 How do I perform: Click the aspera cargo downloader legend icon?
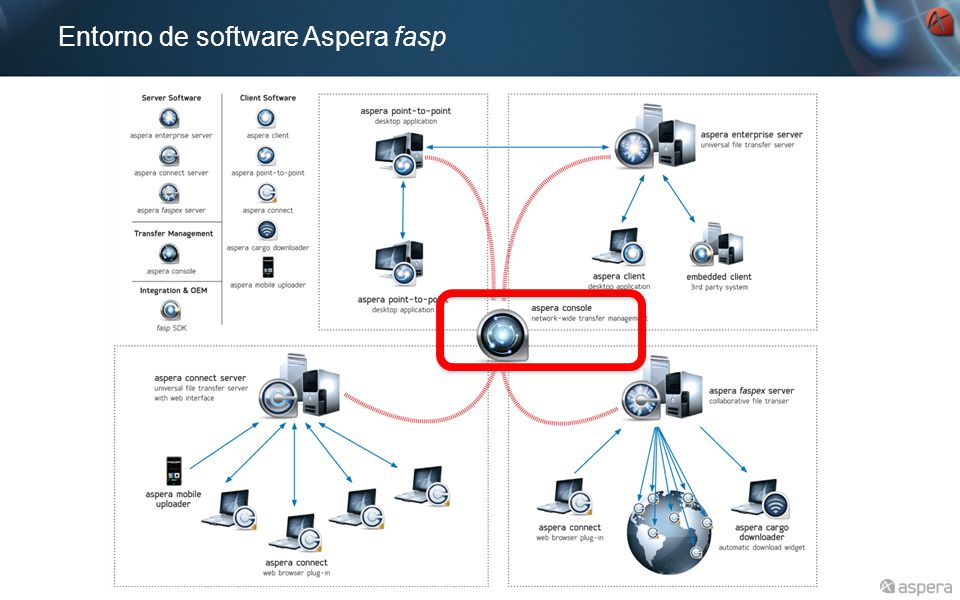point(267,230)
